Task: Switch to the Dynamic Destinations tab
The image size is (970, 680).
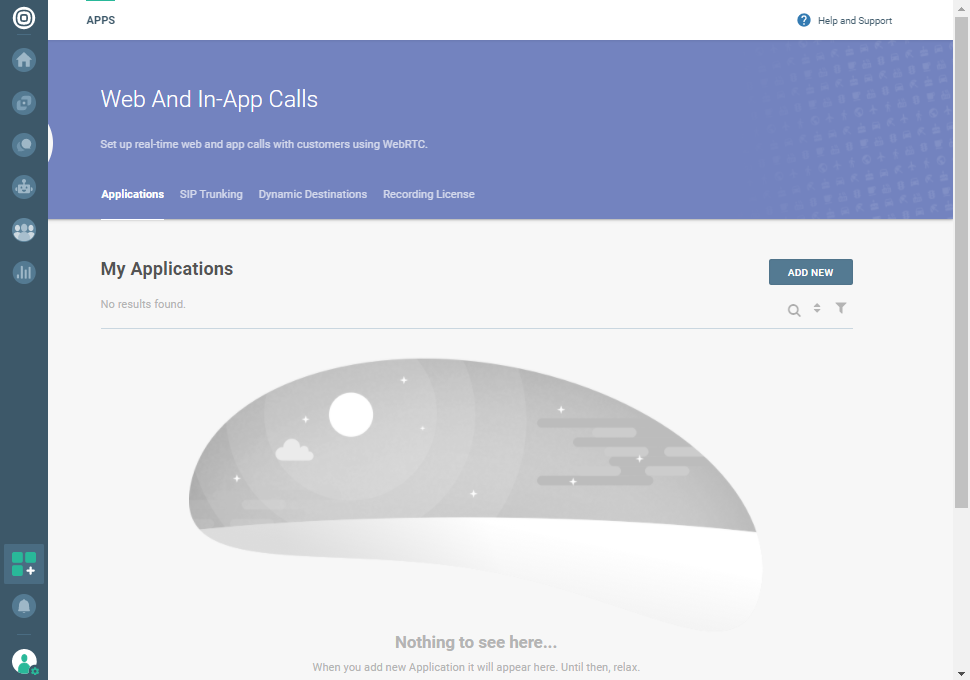Action: 313,194
